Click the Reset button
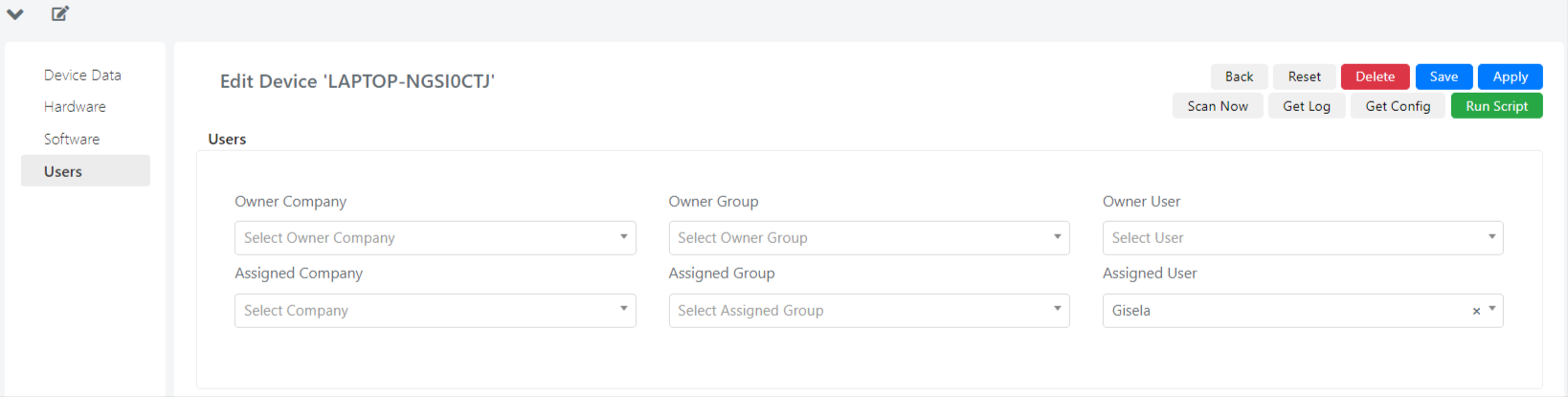Image resolution: width=1568 pixels, height=397 pixels. click(1304, 77)
